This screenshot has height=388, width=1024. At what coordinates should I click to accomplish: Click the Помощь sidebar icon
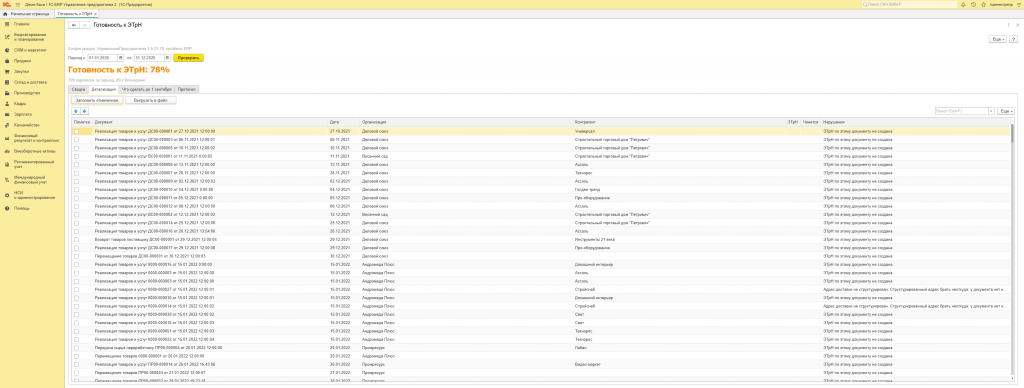click(7, 208)
